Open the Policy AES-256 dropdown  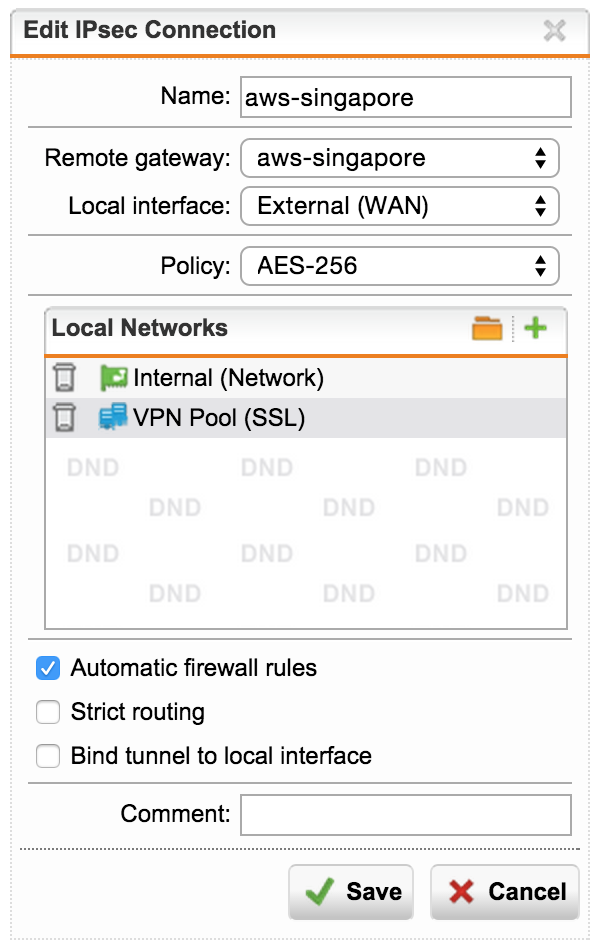(400, 266)
